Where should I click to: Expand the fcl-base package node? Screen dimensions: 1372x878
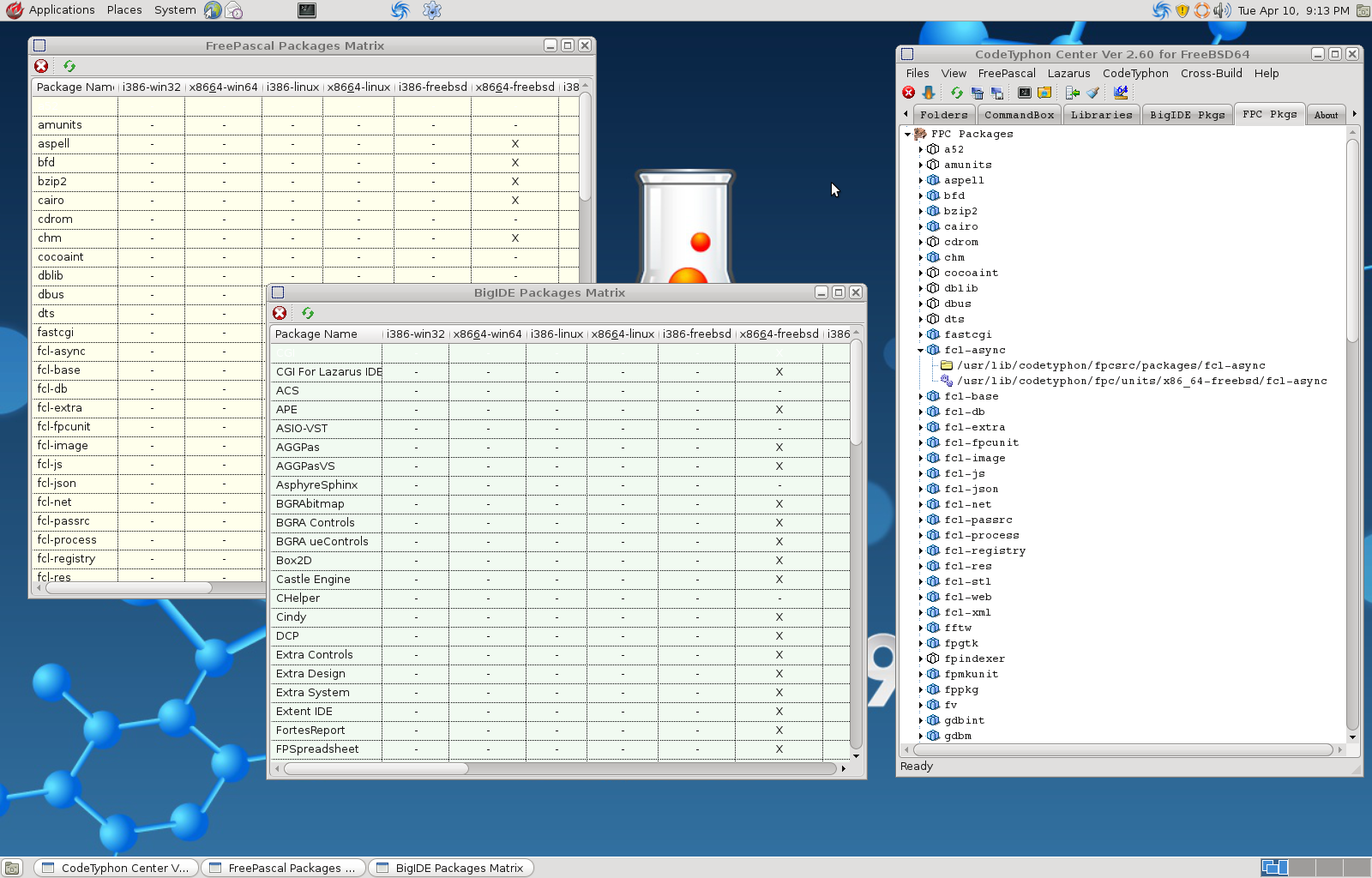[x=921, y=396]
